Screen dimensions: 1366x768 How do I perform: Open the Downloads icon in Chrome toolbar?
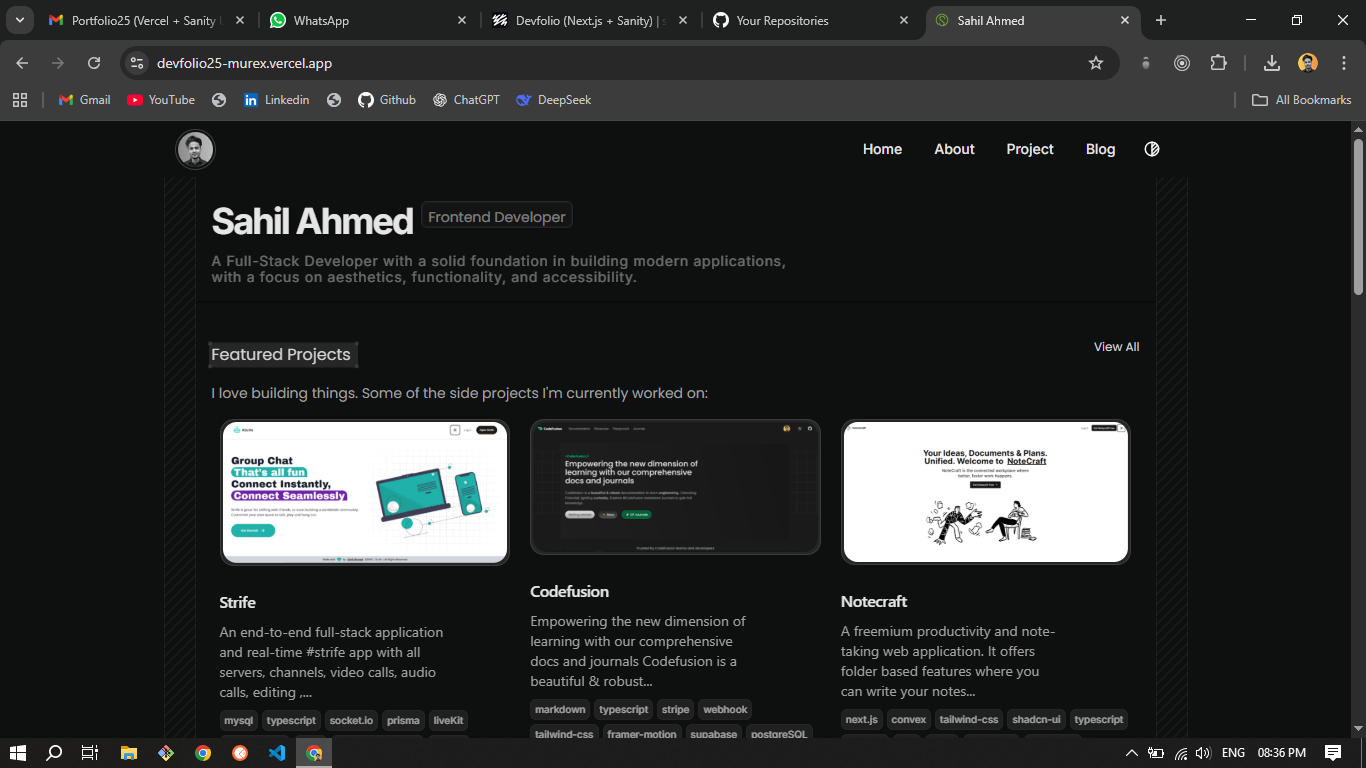coord(1272,63)
